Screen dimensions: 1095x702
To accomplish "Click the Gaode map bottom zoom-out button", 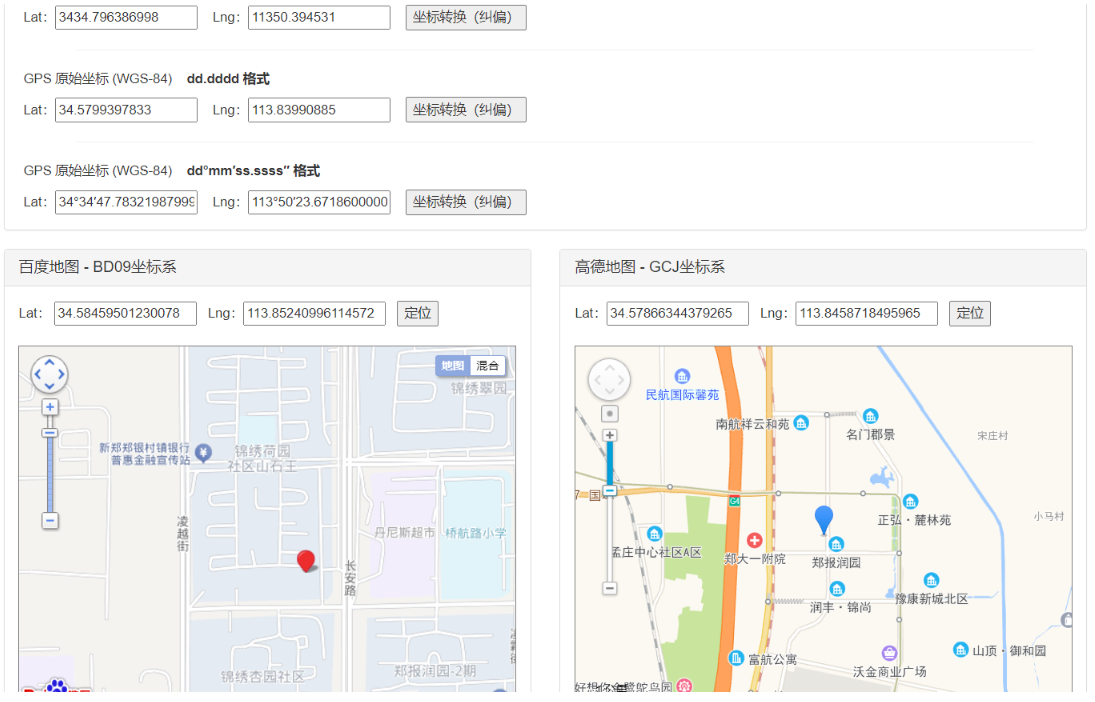I will (x=610, y=588).
